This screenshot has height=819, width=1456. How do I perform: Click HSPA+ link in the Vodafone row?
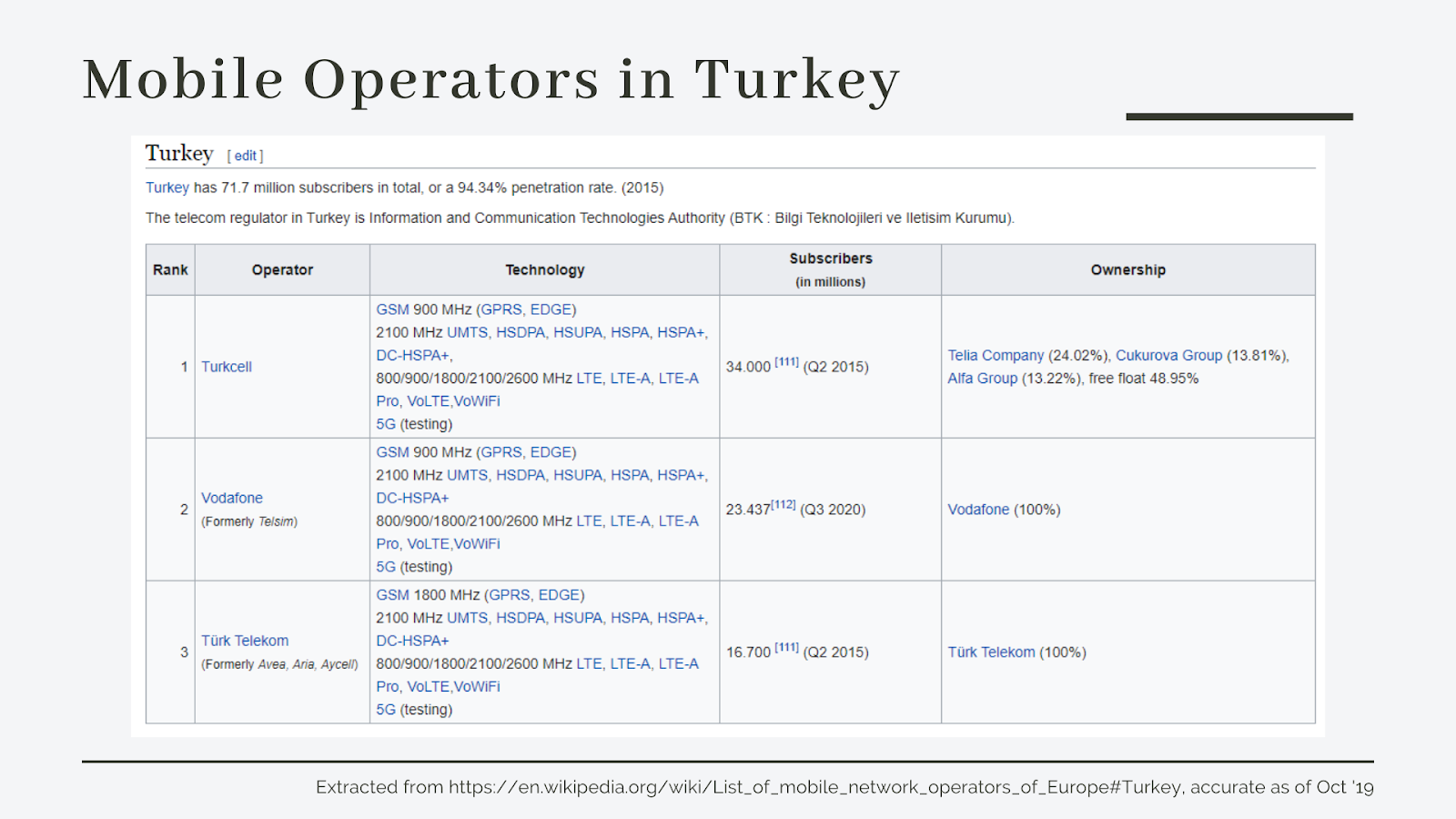[x=681, y=475]
